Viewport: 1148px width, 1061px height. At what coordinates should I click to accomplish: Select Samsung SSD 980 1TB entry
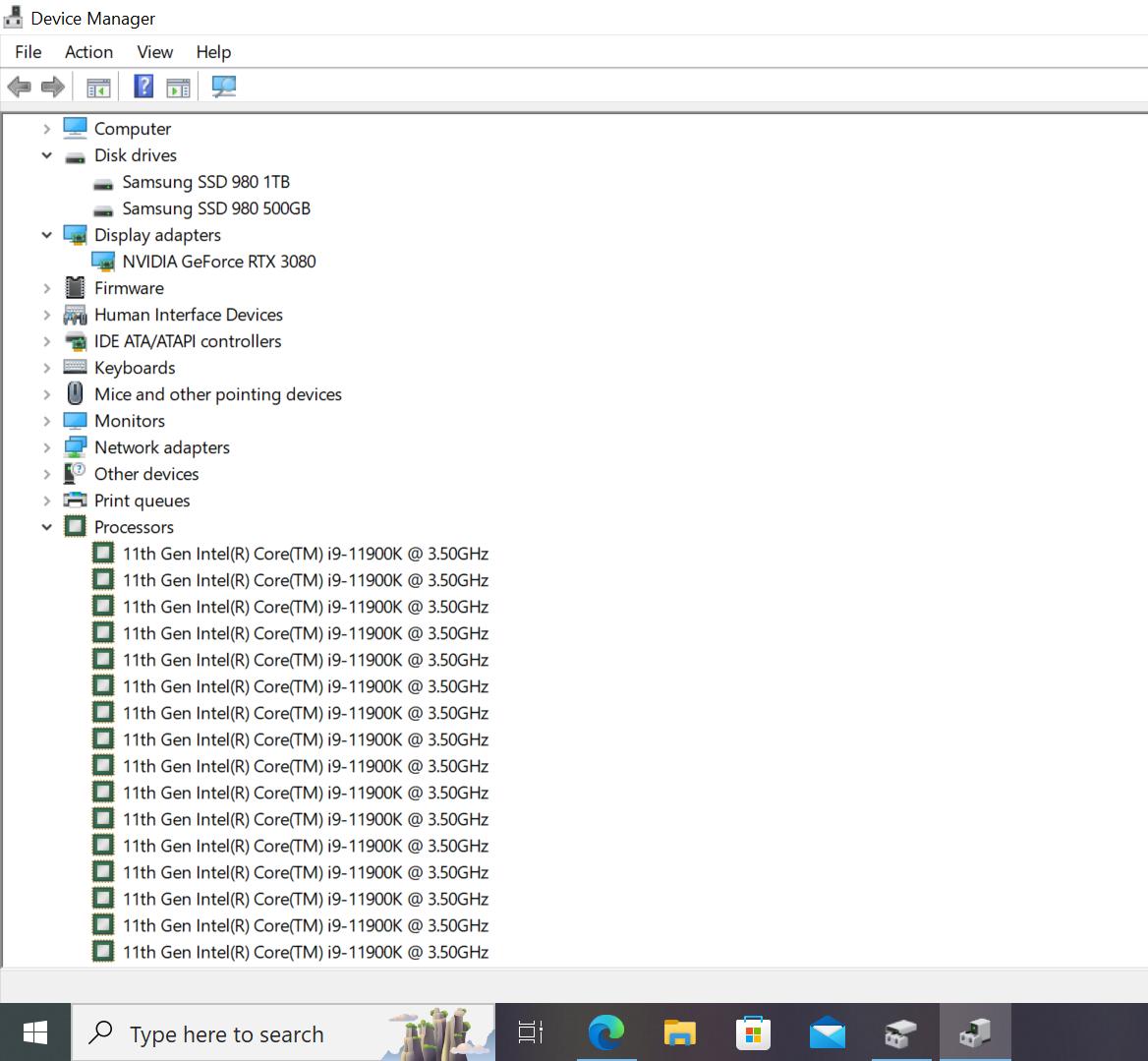click(205, 182)
